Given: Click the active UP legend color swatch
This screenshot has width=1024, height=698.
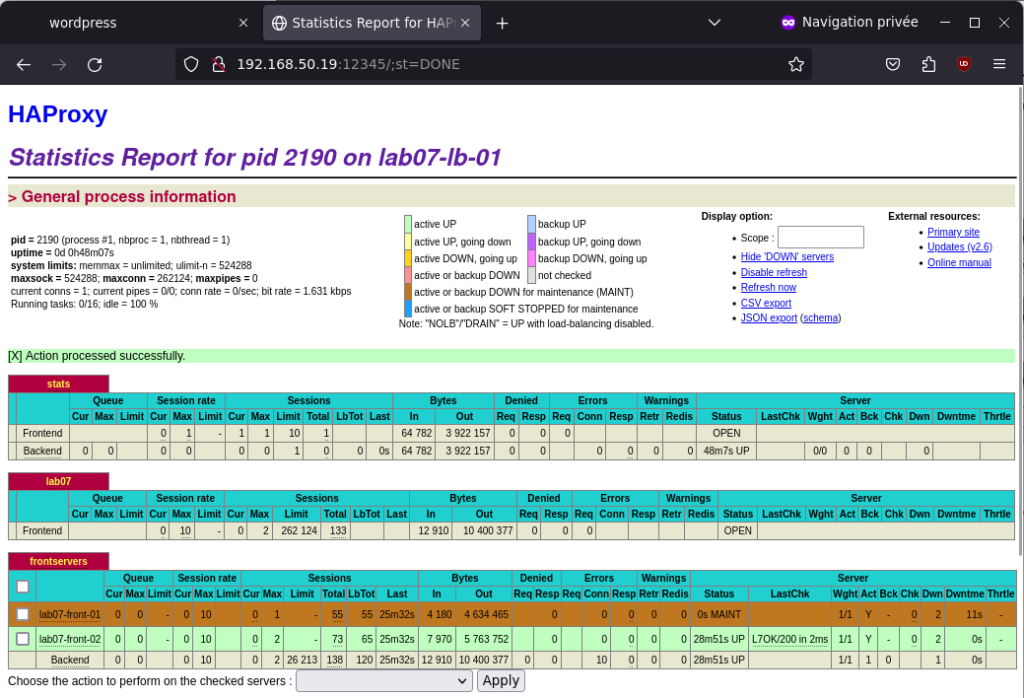Looking at the screenshot, I should [x=408, y=224].
